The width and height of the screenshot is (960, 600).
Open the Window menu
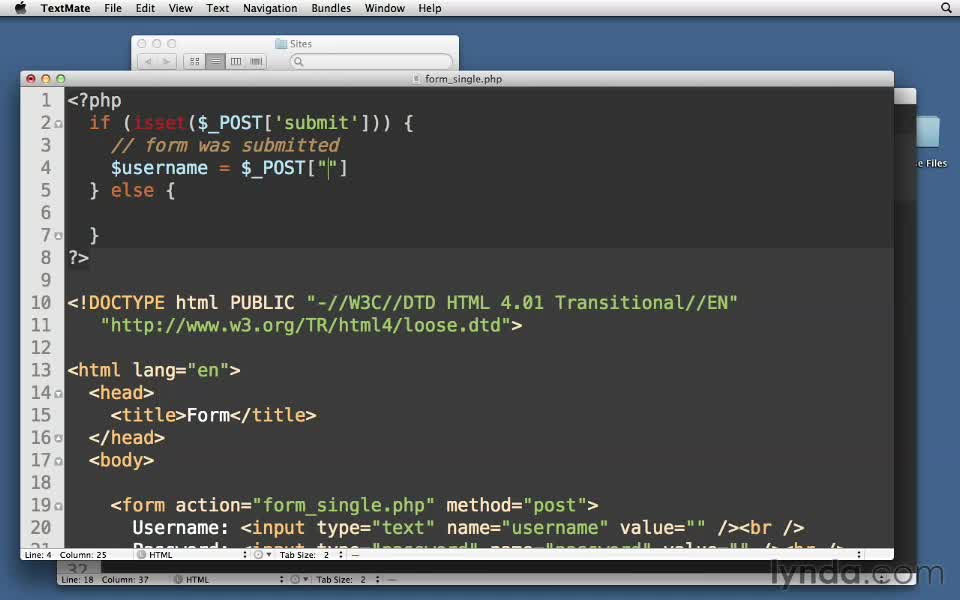pyautogui.click(x=384, y=8)
